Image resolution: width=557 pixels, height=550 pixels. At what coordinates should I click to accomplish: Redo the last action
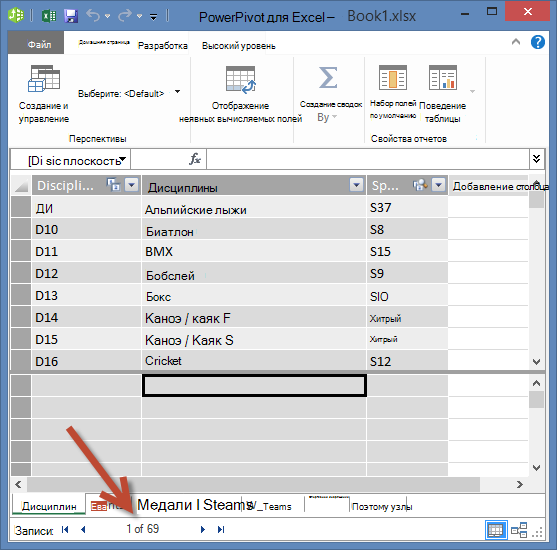[125, 16]
